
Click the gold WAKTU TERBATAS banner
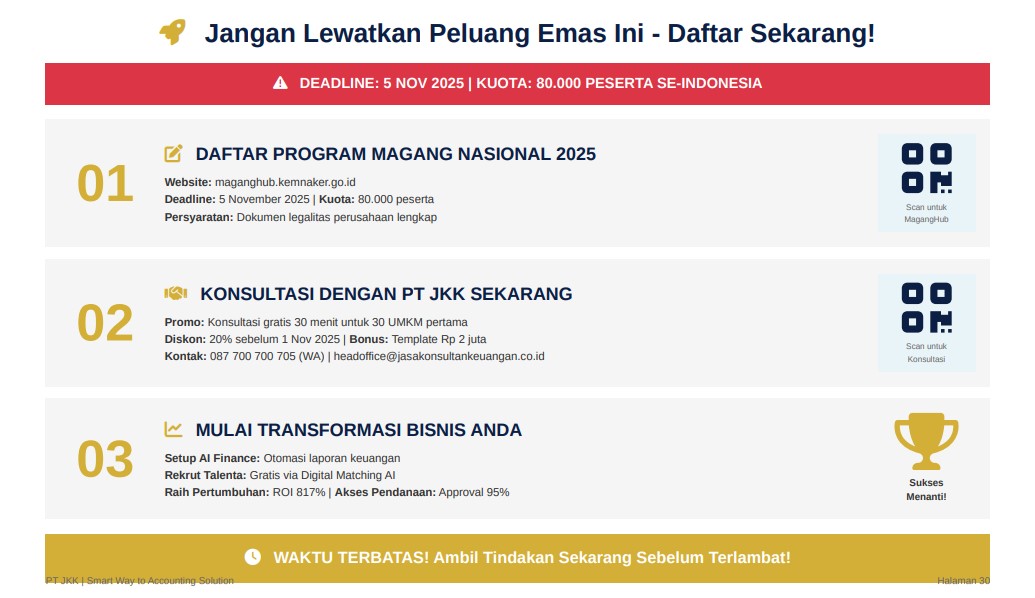[517, 557]
